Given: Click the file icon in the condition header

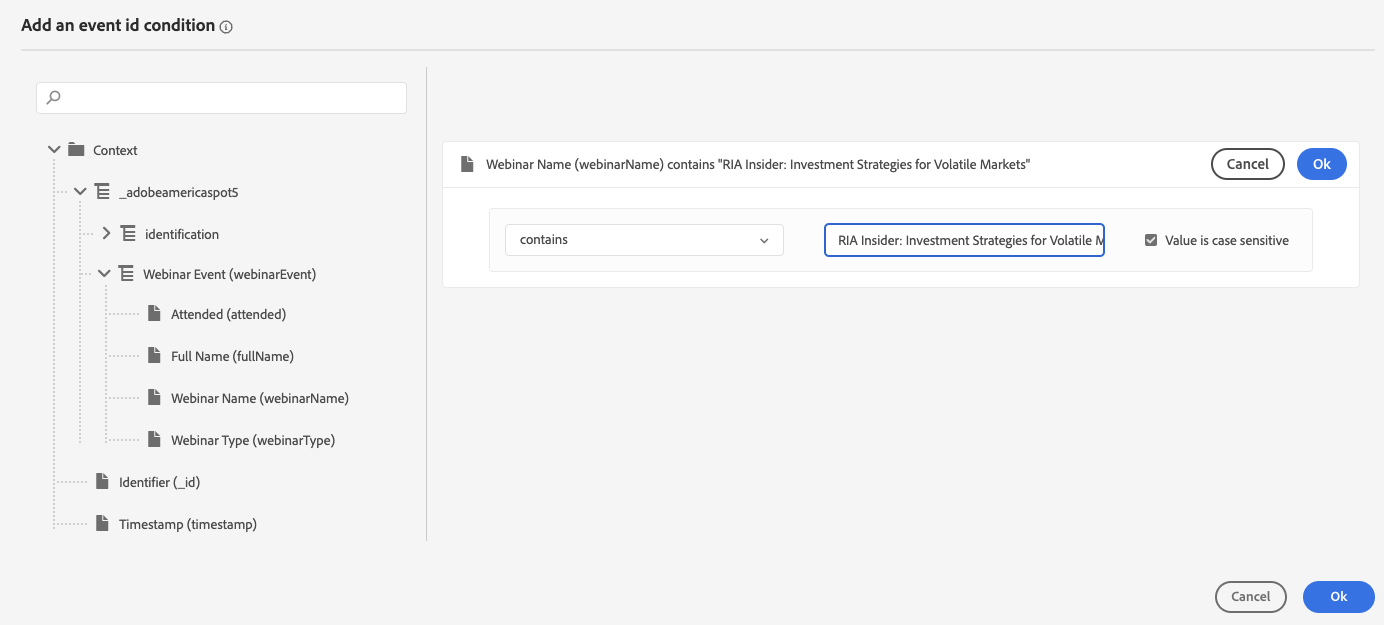Looking at the screenshot, I should 467,164.
